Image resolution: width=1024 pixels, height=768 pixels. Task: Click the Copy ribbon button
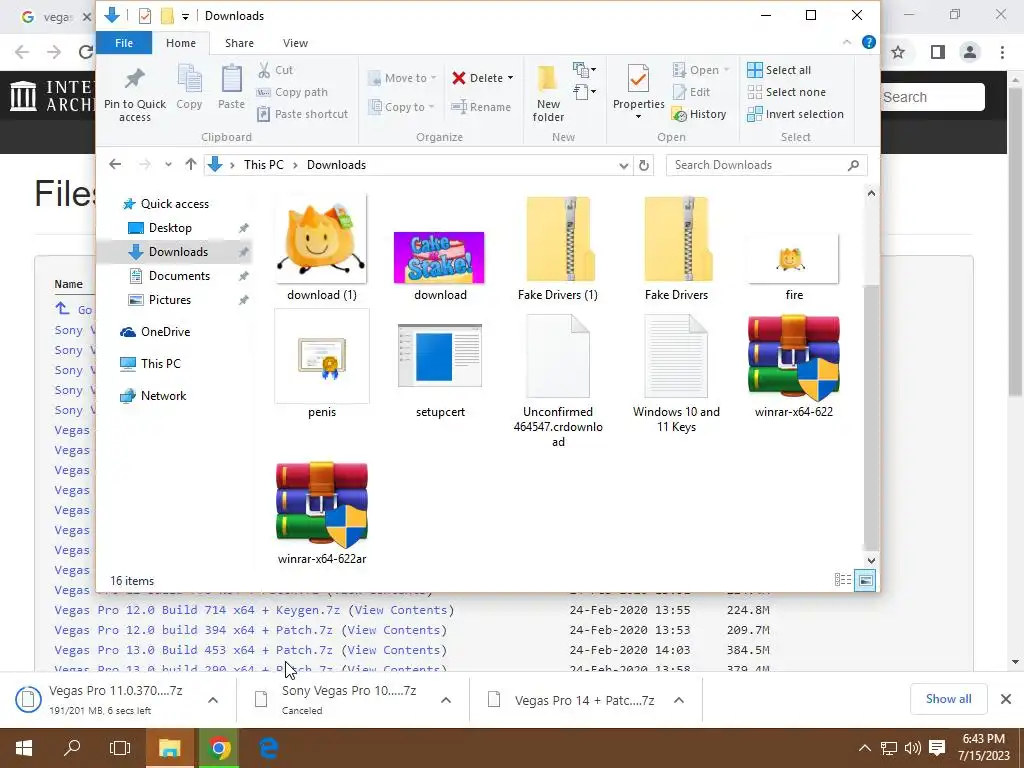click(x=189, y=87)
